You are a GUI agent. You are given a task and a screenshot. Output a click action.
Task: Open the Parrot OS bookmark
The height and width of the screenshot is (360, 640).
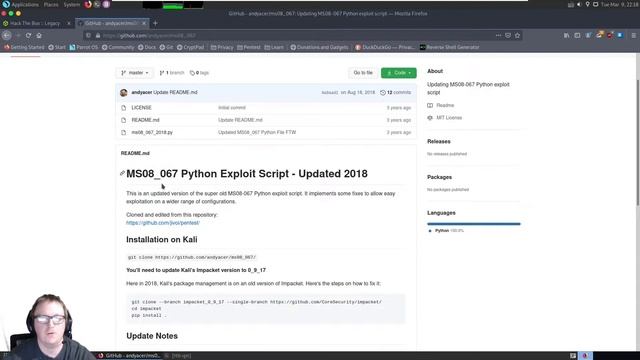click(x=84, y=47)
